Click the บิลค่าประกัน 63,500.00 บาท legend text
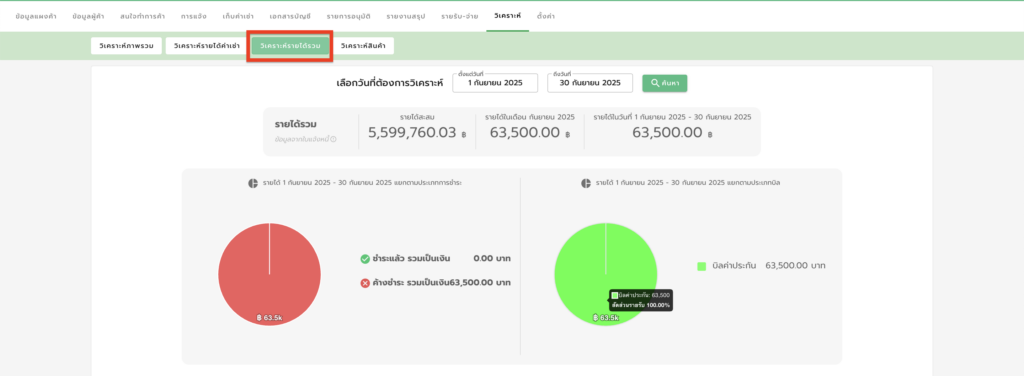The height and width of the screenshot is (376, 1024). tap(769, 266)
